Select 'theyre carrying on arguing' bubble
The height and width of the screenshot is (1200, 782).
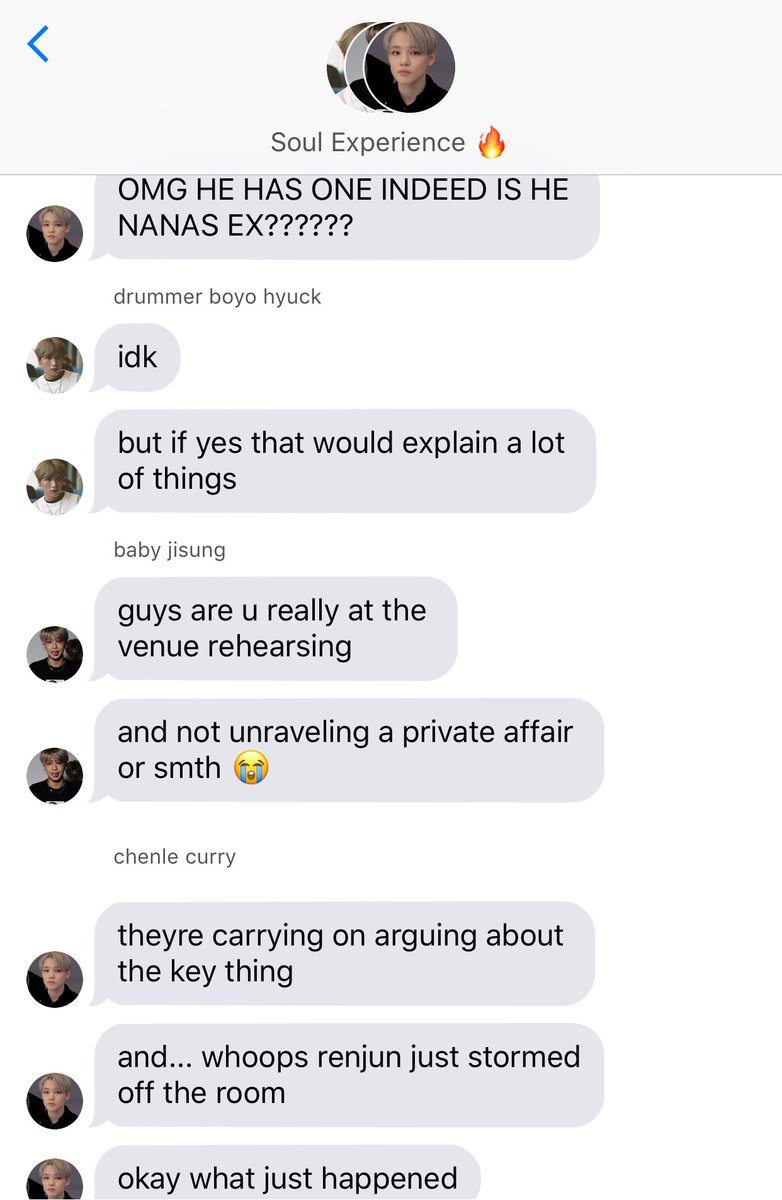click(344, 954)
